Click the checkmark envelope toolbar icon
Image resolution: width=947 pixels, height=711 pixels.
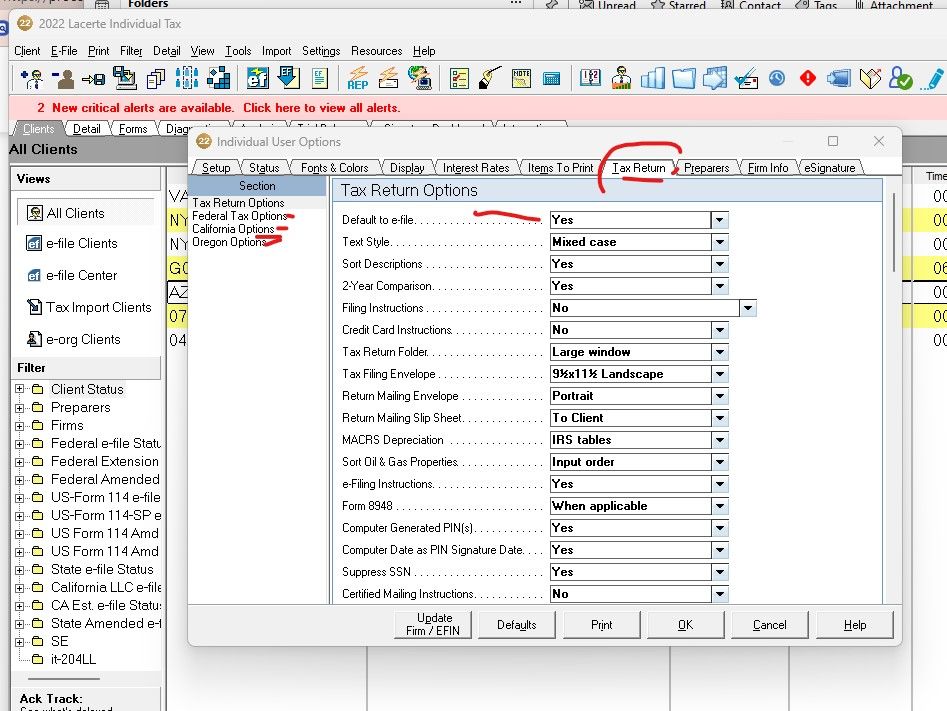point(746,79)
